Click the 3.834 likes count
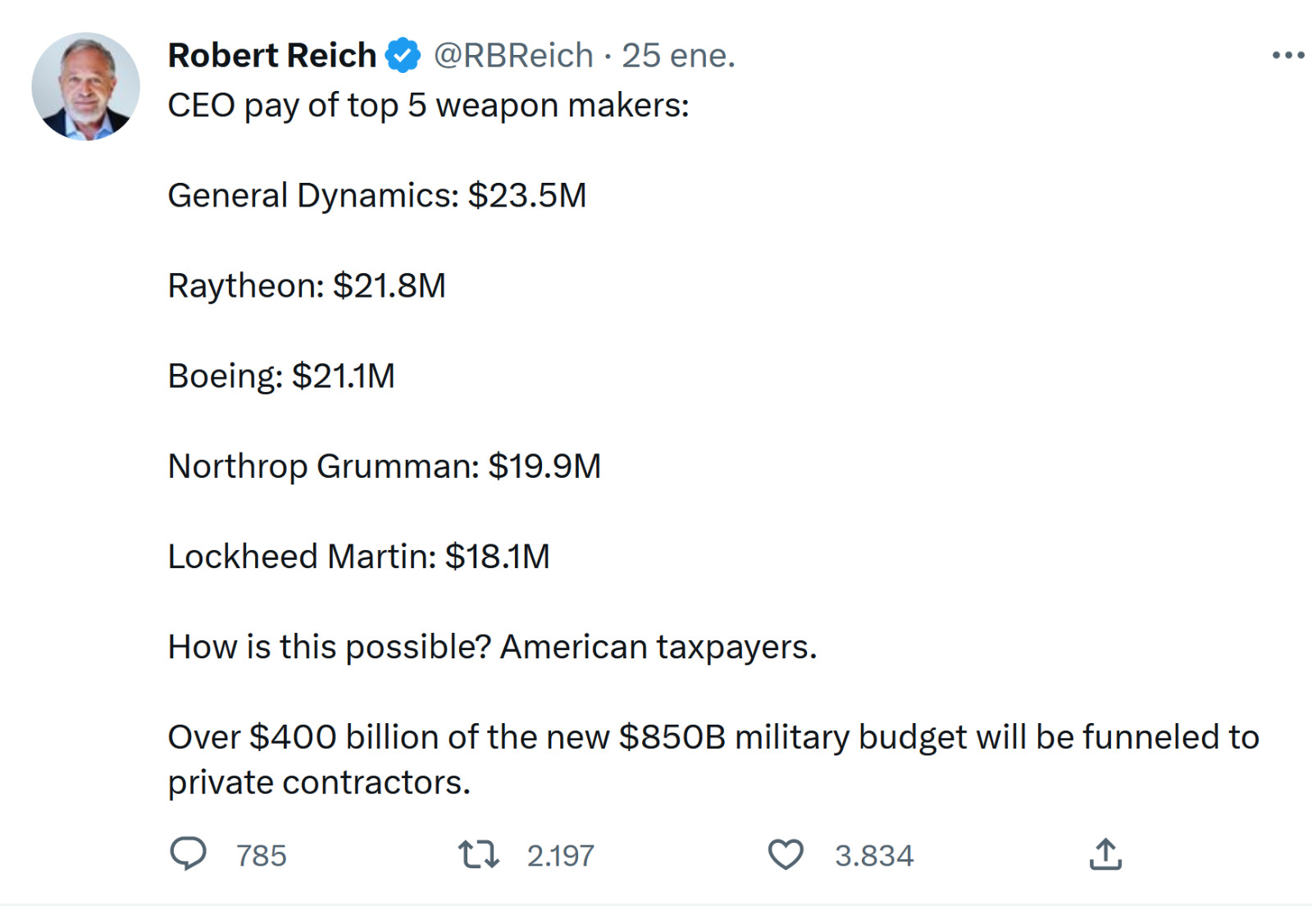The width and height of the screenshot is (1312, 924). tap(874, 856)
